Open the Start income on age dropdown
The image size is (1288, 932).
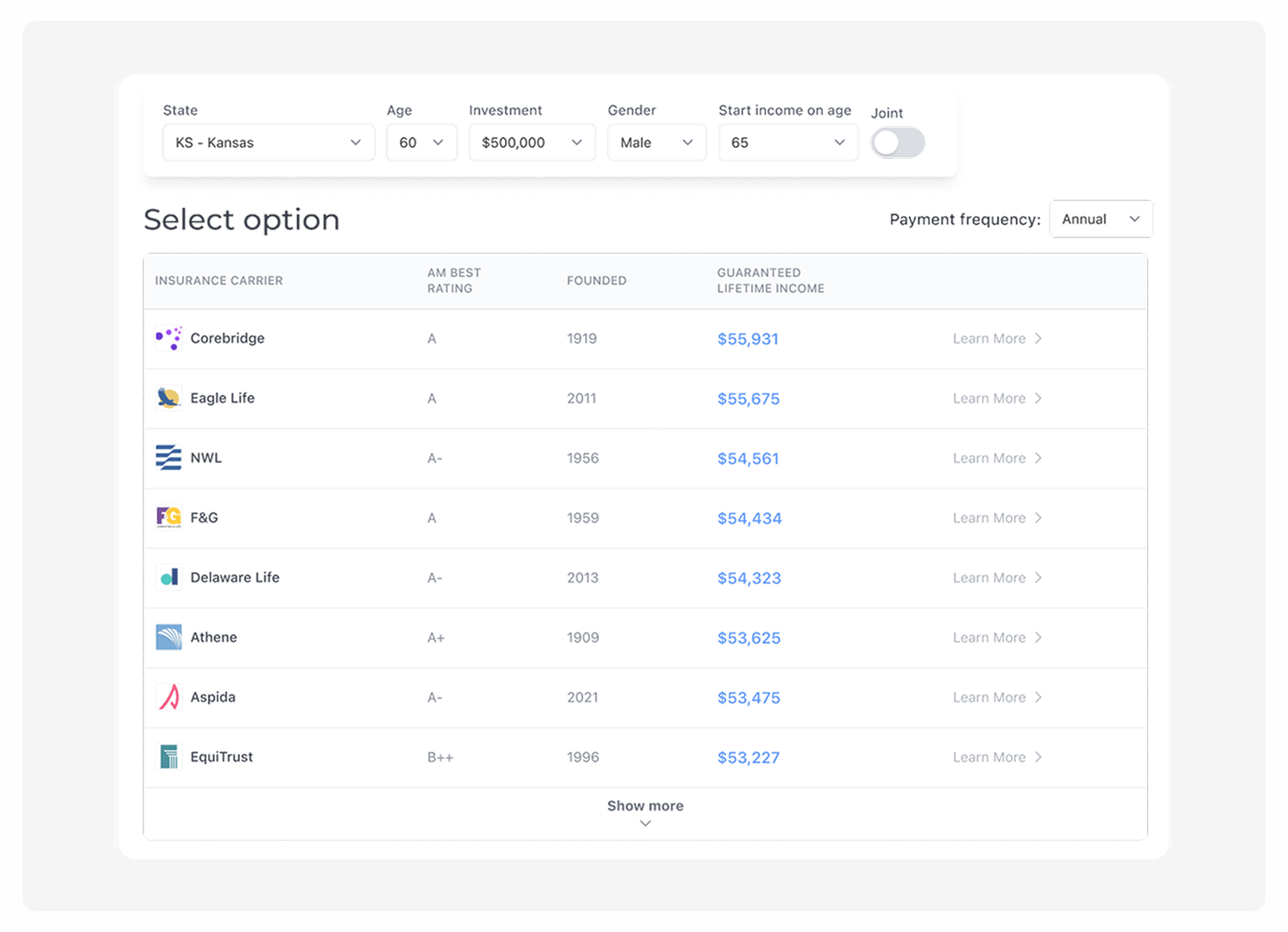point(788,142)
